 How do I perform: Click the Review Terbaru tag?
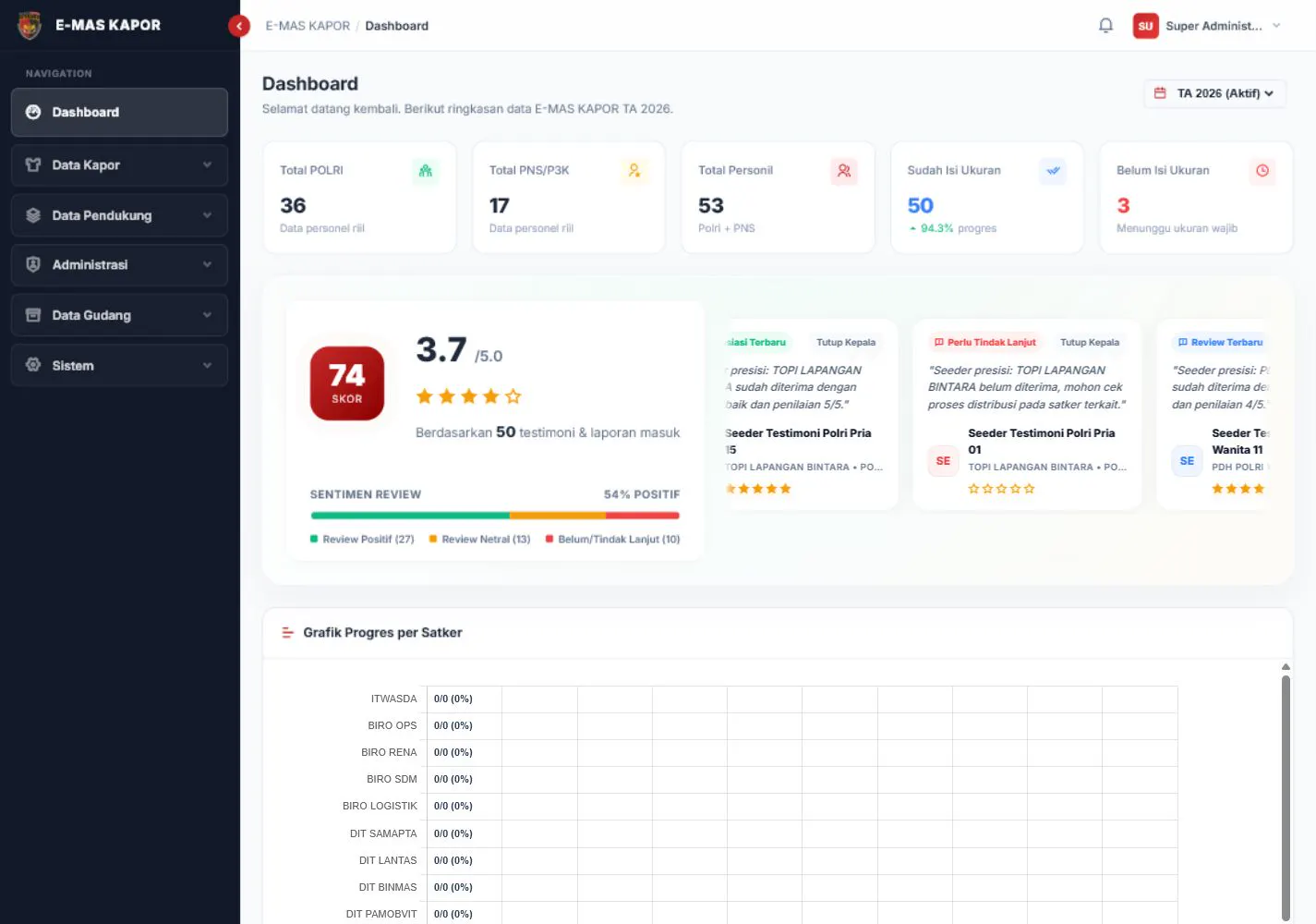click(x=1220, y=342)
